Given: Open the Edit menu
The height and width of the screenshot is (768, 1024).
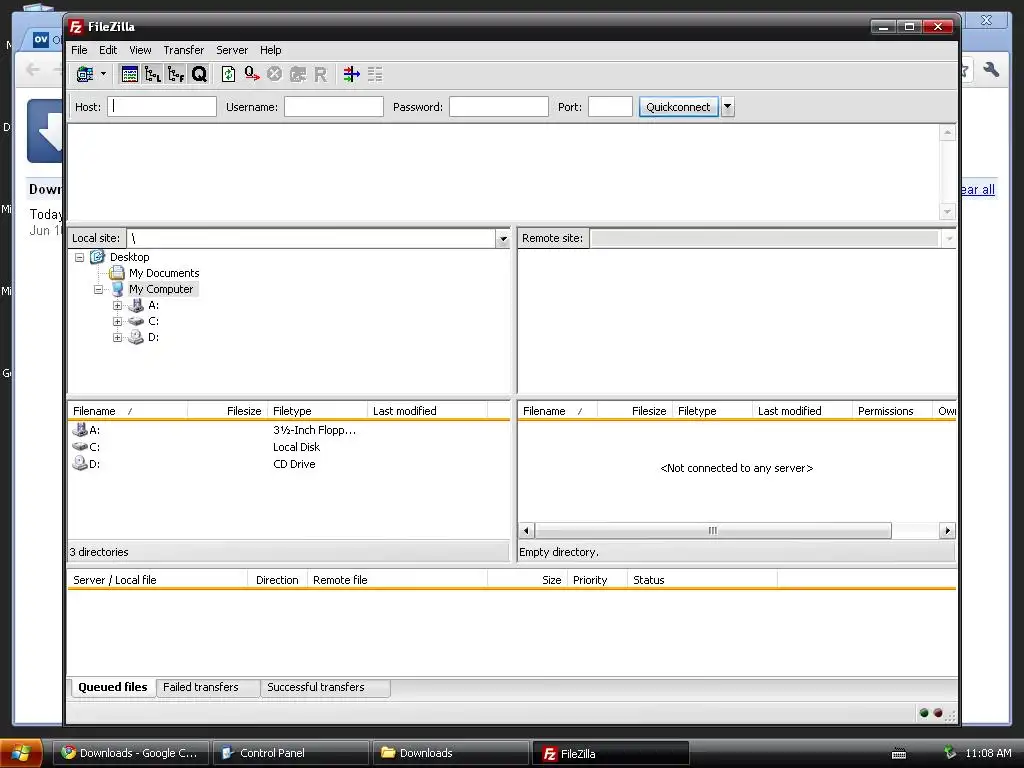Looking at the screenshot, I should (108, 50).
